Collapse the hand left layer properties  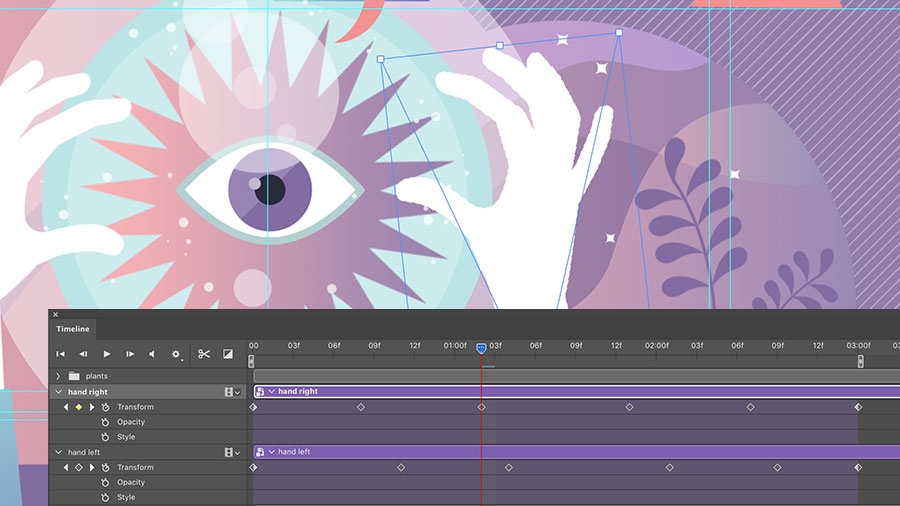58,452
